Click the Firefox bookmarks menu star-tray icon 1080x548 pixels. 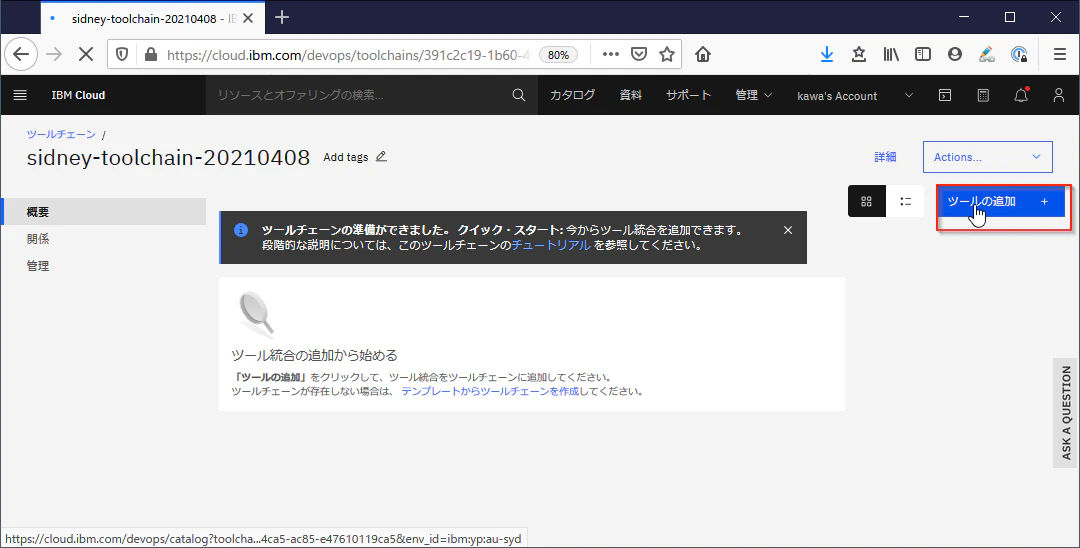(x=858, y=54)
